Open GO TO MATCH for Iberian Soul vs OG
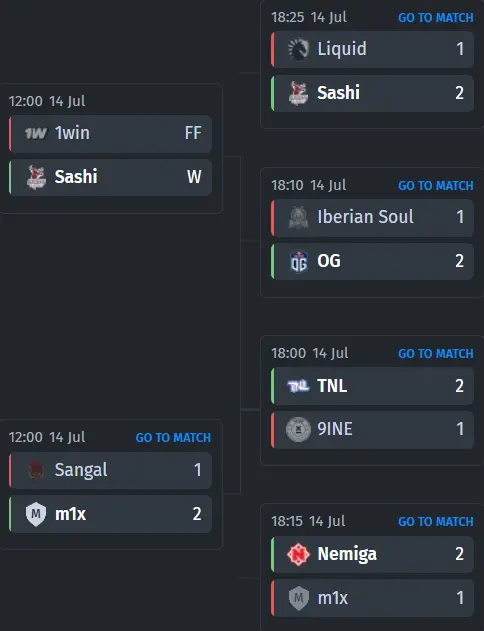The width and height of the screenshot is (484, 631). click(436, 186)
